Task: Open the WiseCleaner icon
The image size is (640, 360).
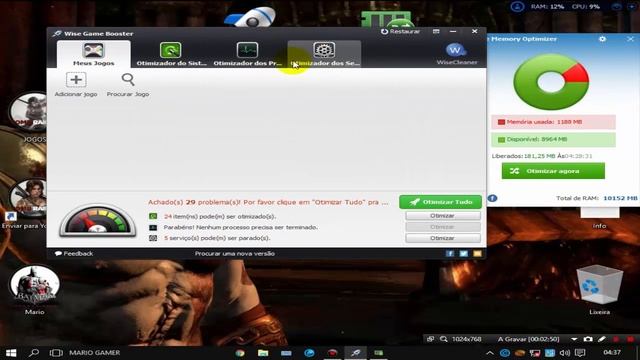Action: (x=456, y=53)
